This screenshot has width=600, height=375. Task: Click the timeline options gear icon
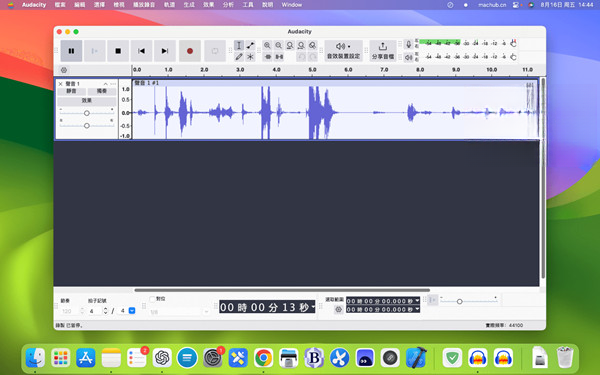64,70
